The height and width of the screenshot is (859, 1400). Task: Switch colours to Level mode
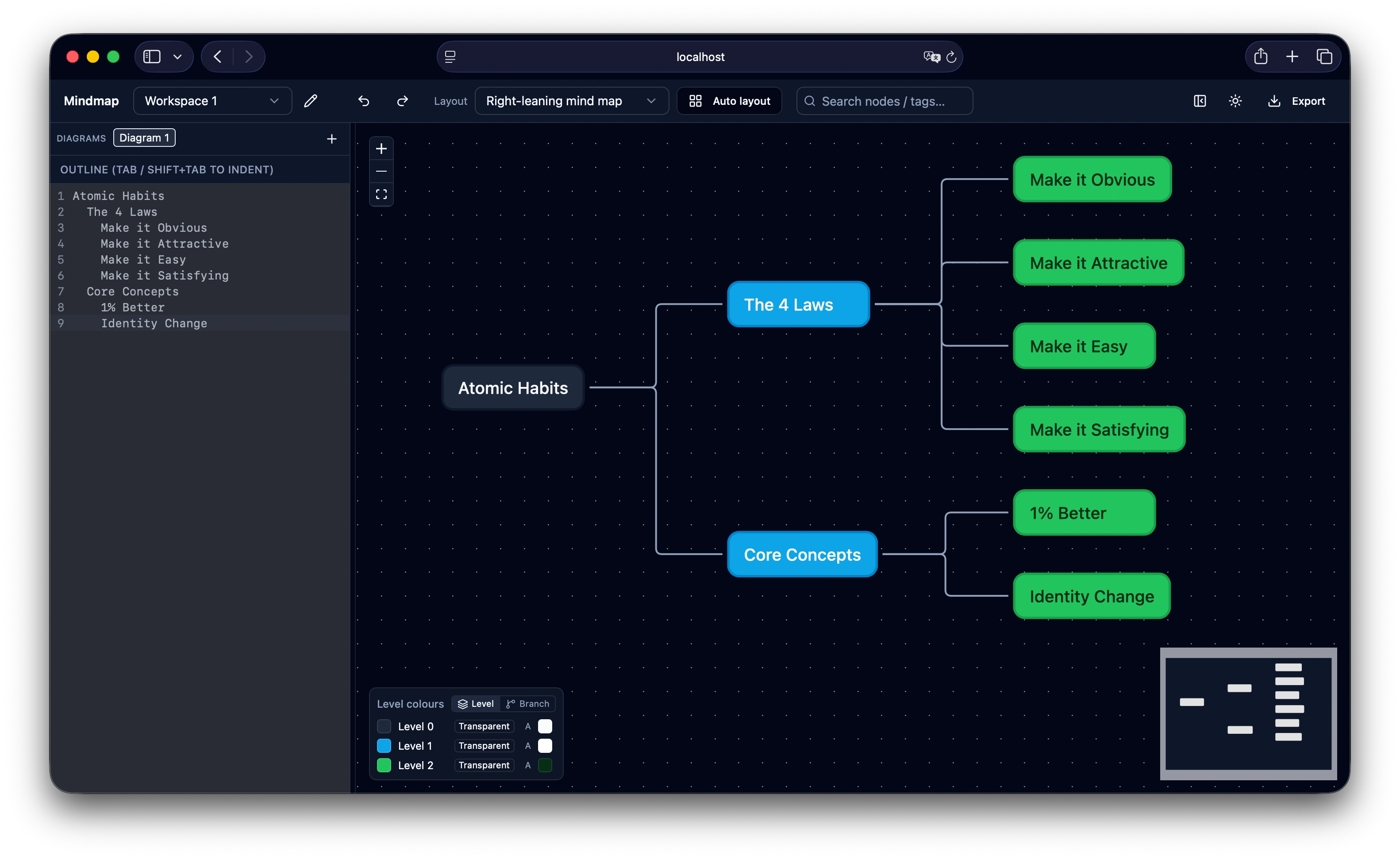point(476,704)
